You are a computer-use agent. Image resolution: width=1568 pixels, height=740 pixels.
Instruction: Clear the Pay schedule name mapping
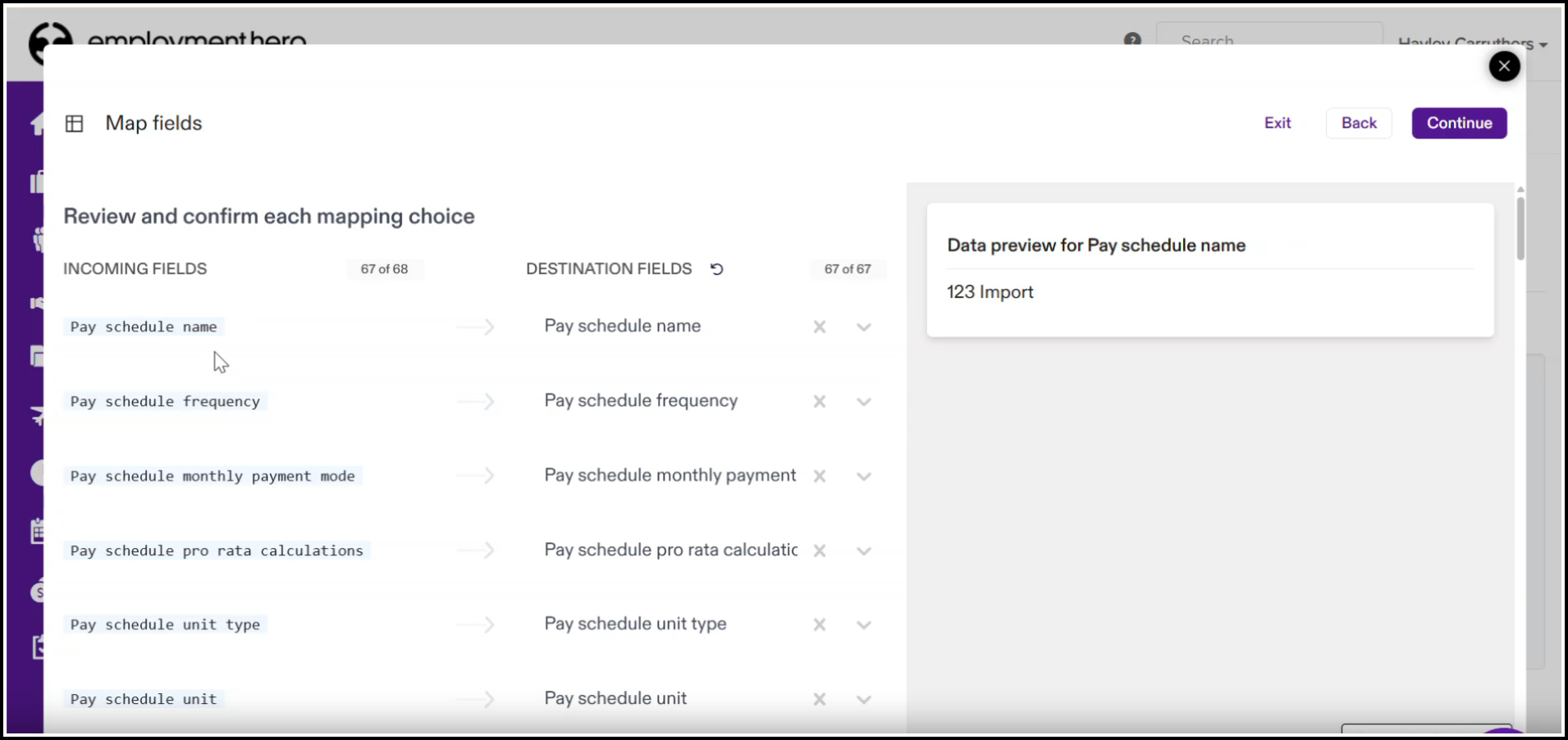pos(819,327)
